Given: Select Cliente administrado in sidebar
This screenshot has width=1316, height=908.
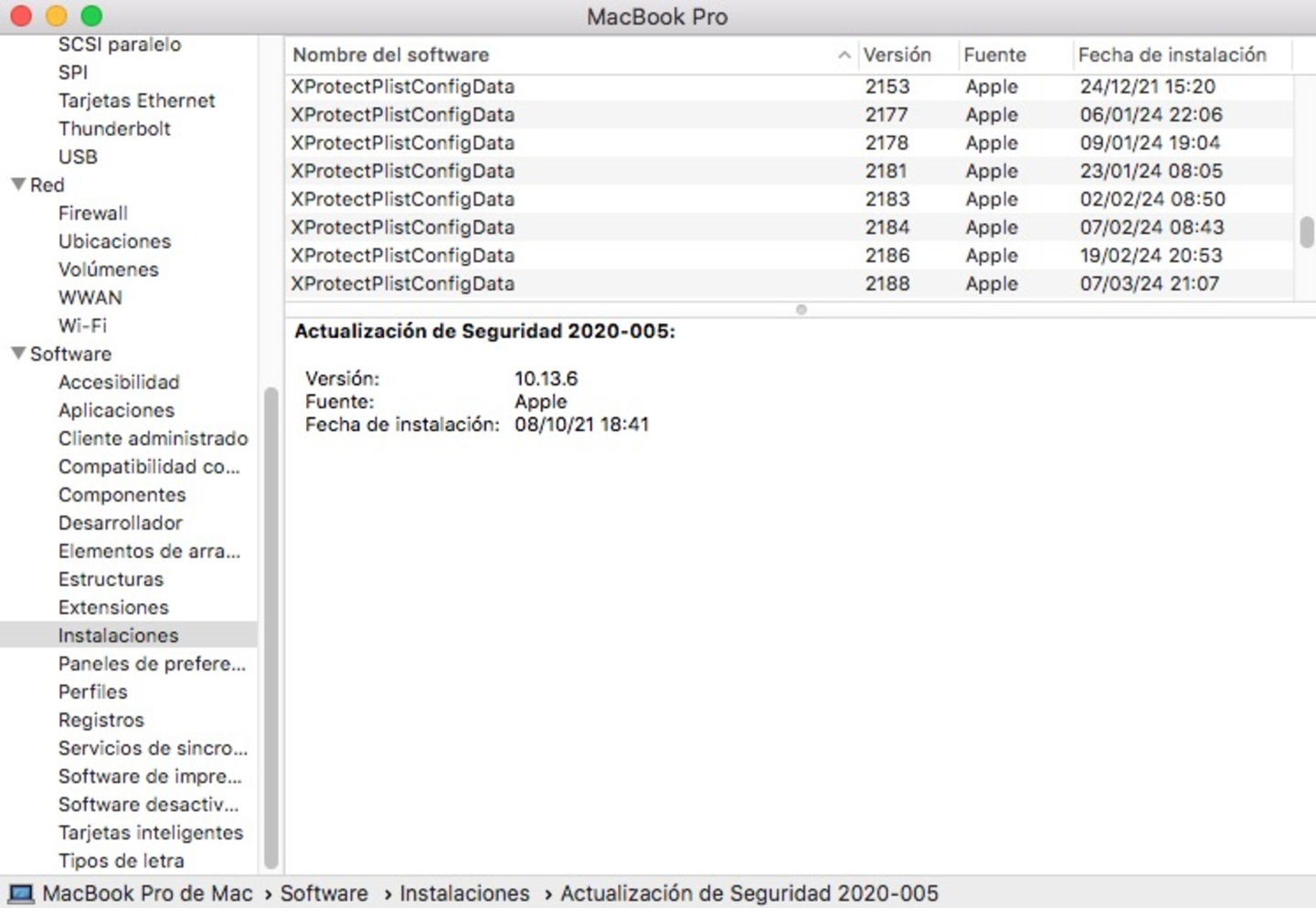Looking at the screenshot, I should pos(153,438).
